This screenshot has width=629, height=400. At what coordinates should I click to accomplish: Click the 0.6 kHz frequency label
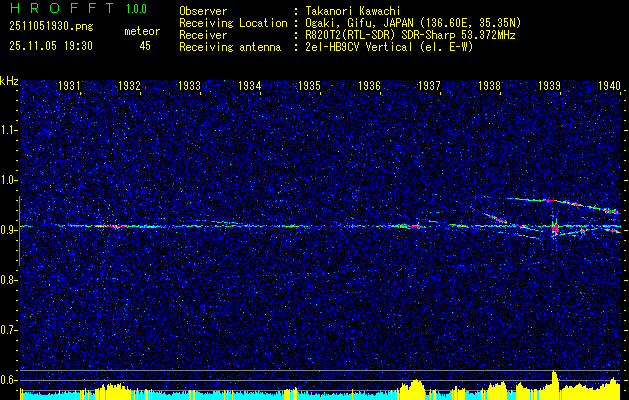point(8,380)
